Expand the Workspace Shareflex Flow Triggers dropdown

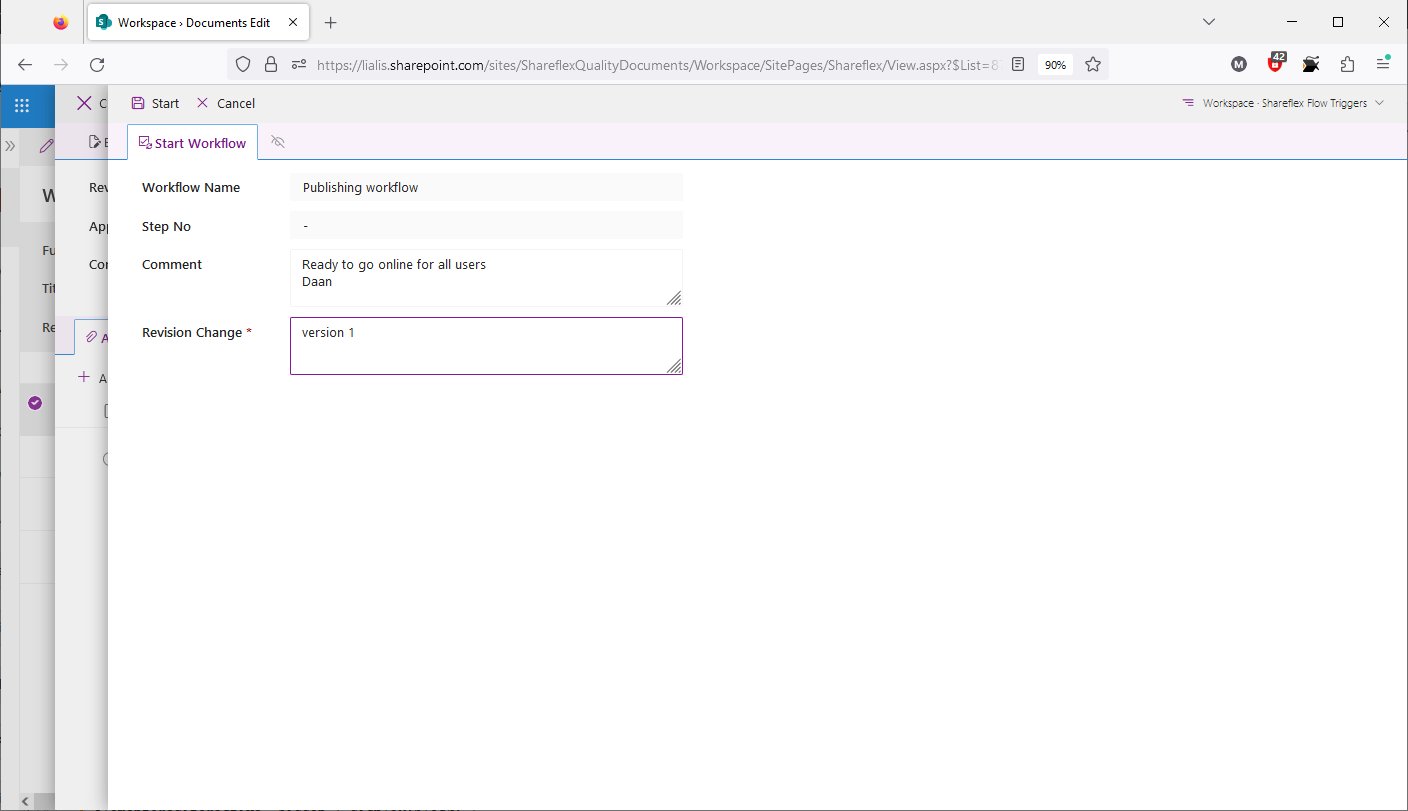pos(1283,103)
